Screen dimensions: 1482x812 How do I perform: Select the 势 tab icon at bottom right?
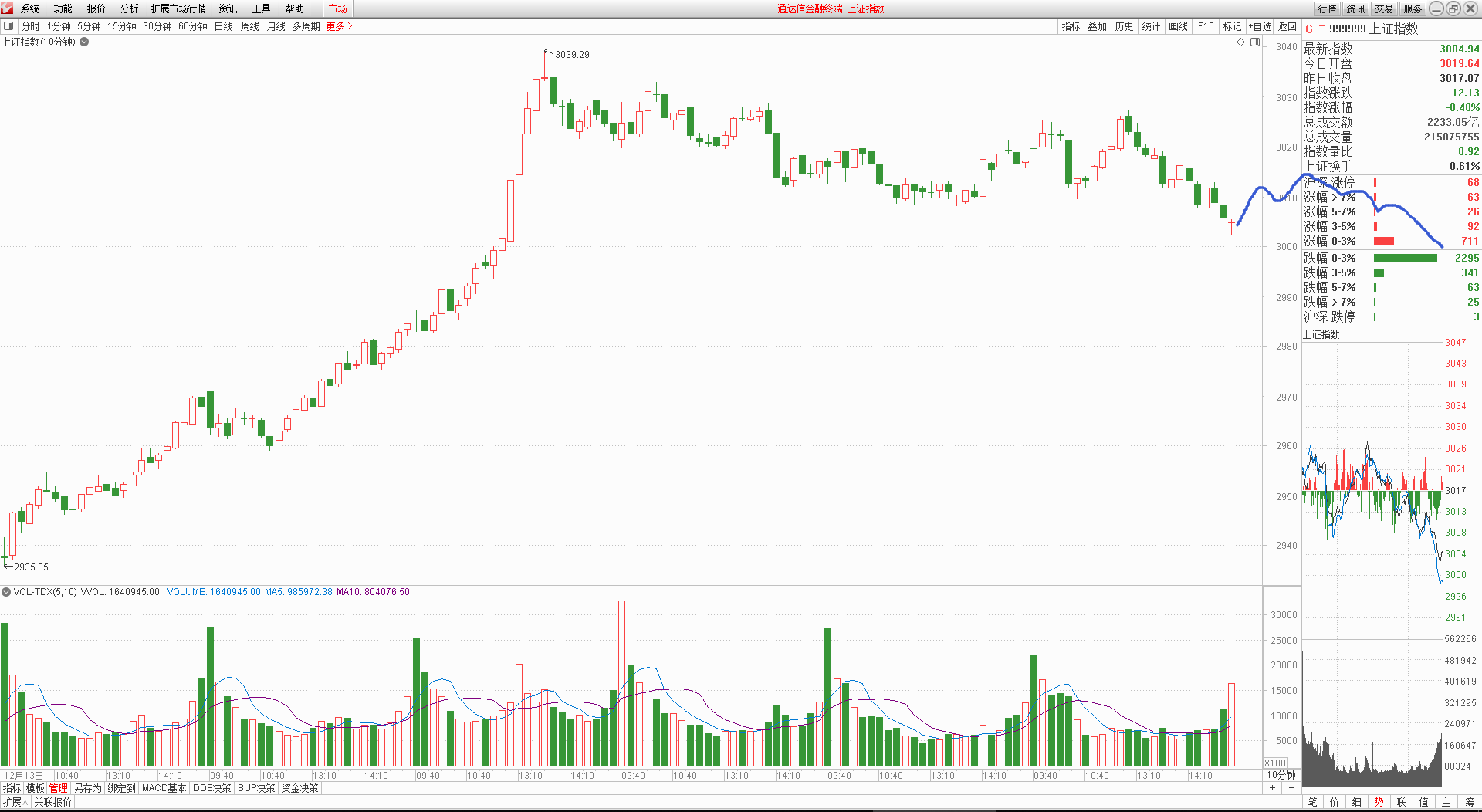[x=1379, y=802]
